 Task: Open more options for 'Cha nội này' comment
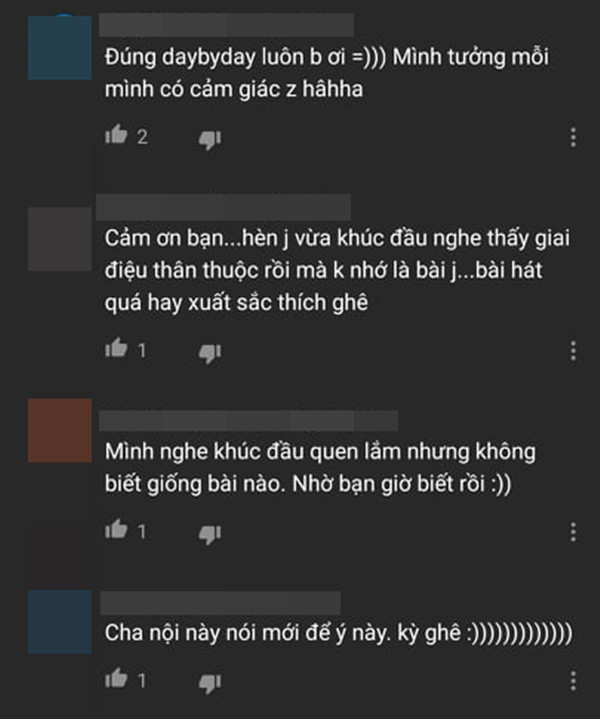click(573, 681)
